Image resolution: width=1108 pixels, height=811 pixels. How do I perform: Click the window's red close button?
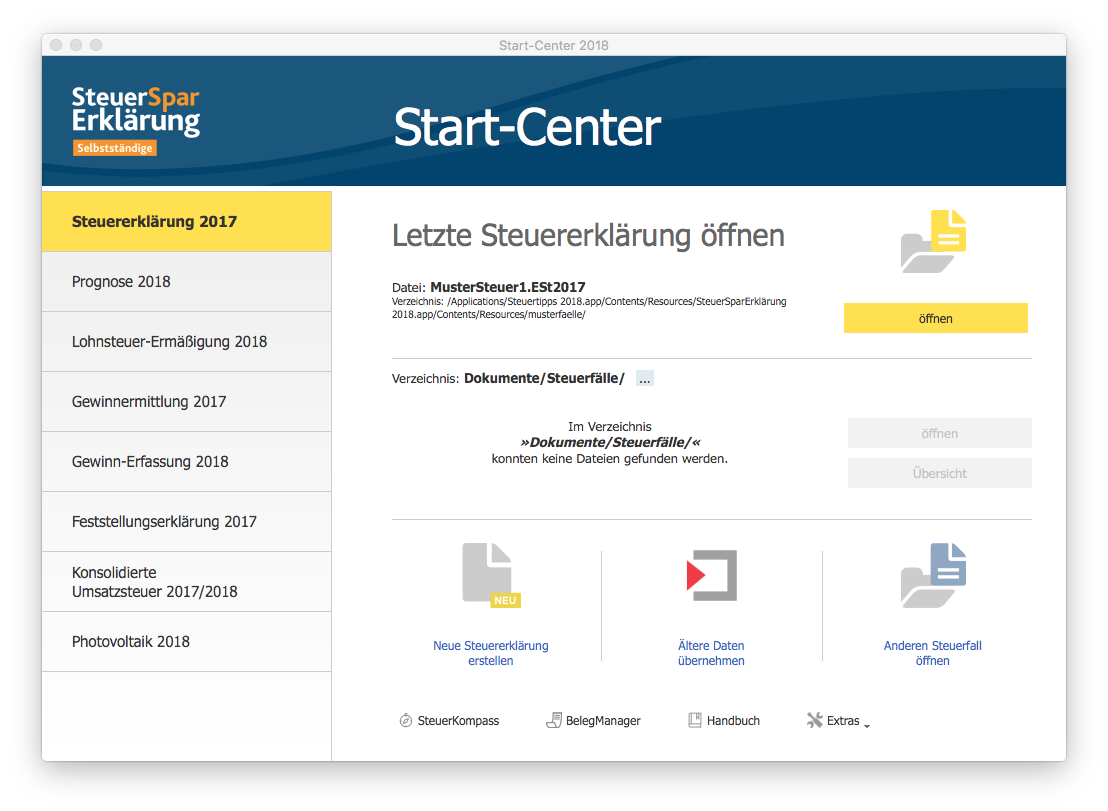click(x=56, y=45)
